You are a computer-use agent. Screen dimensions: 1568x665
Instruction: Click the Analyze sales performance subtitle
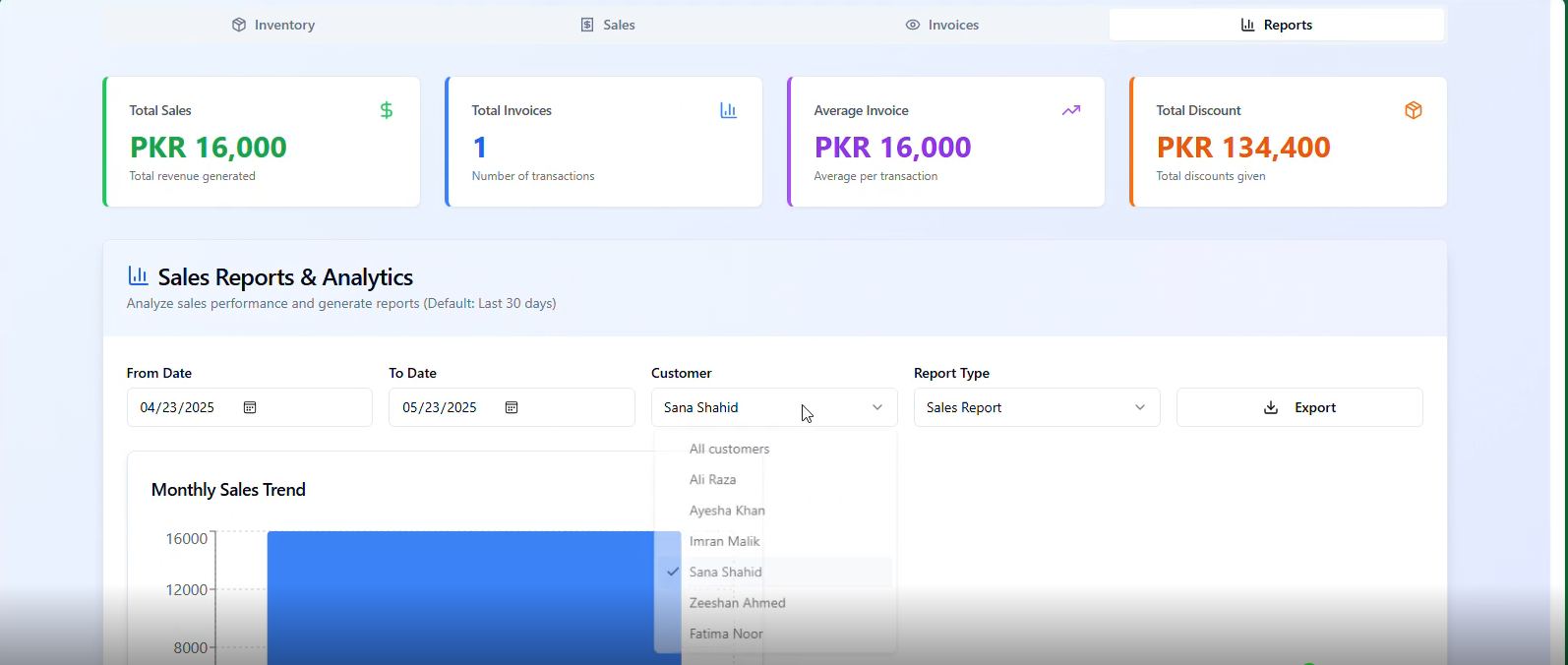pos(341,304)
